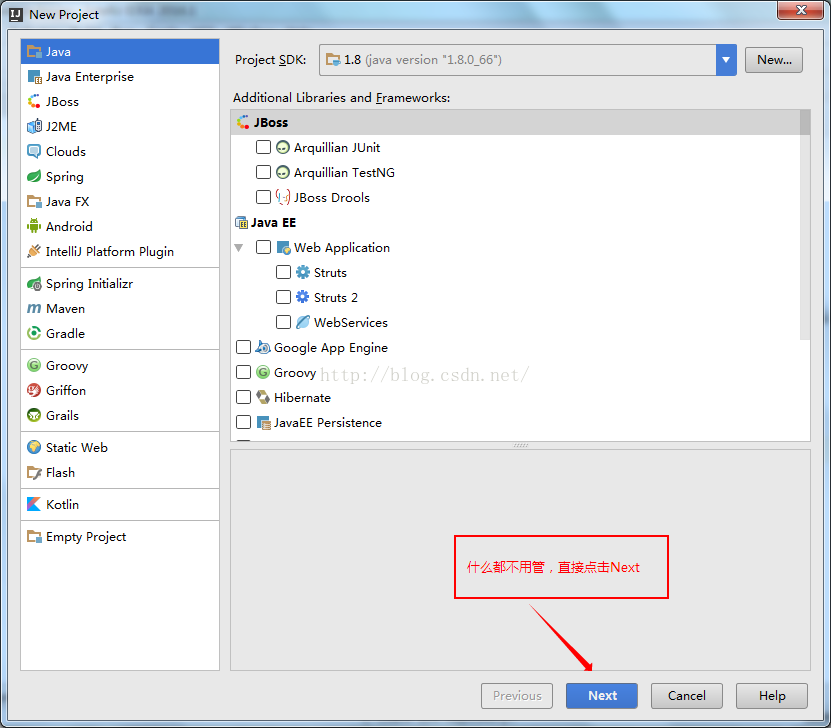Click the Hibernate icon
The width and height of the screenshot is (831, 728).
(263, 397)
